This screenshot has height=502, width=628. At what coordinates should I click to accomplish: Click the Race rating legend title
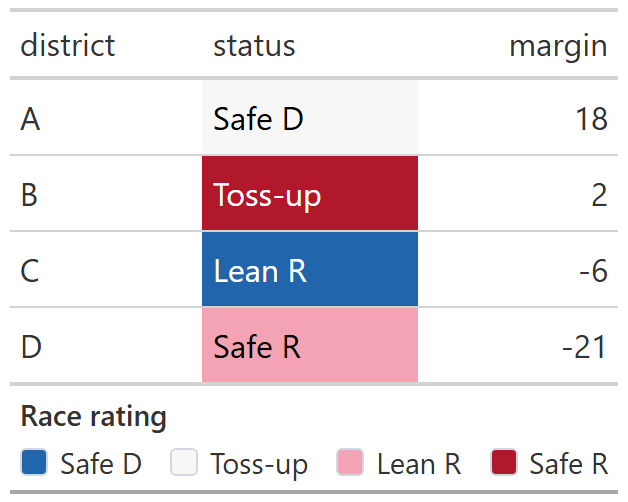(x=93, y=416)
